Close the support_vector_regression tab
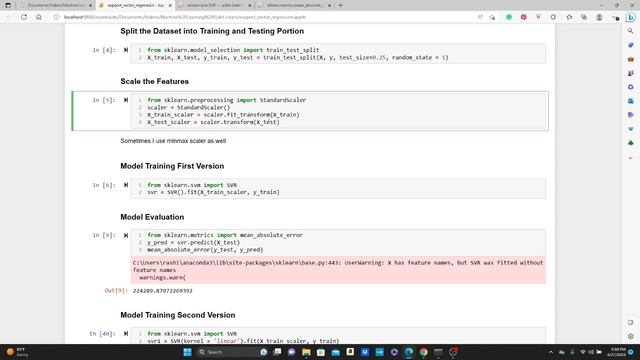The height and width of the screenshot is (360, 640). (170, 5)
